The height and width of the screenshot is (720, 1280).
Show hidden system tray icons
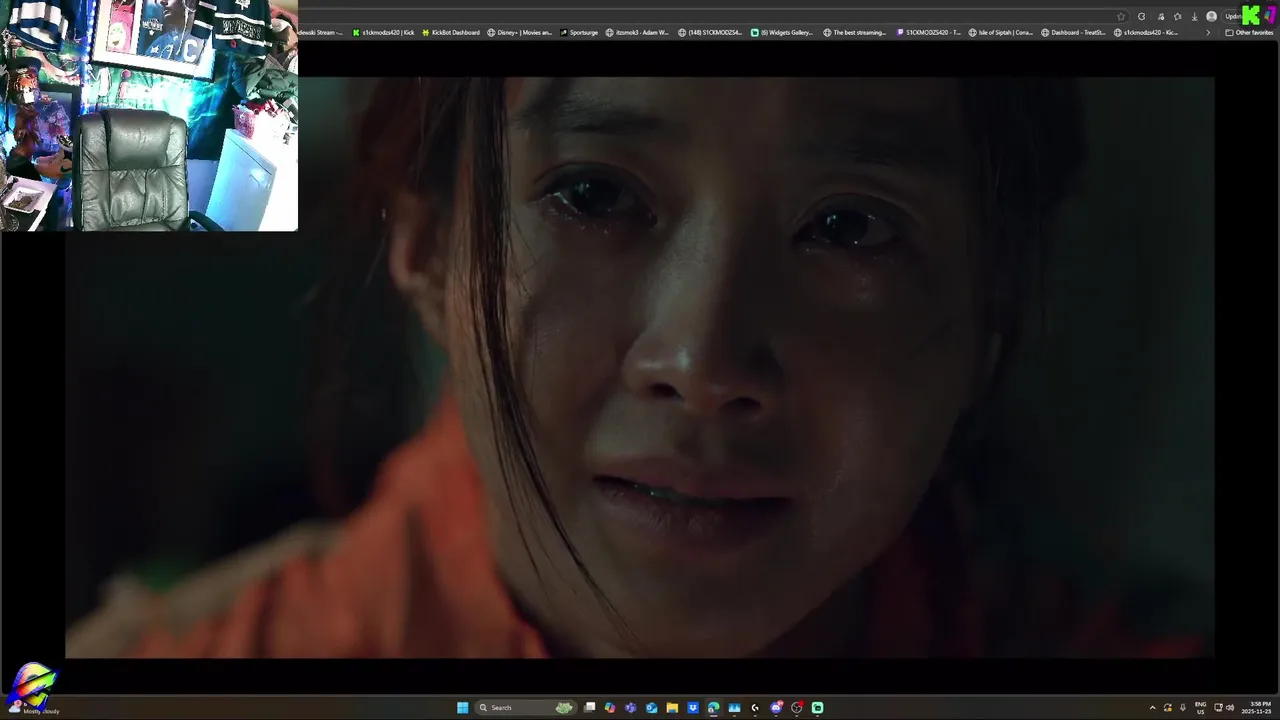tap(1152, 708)
